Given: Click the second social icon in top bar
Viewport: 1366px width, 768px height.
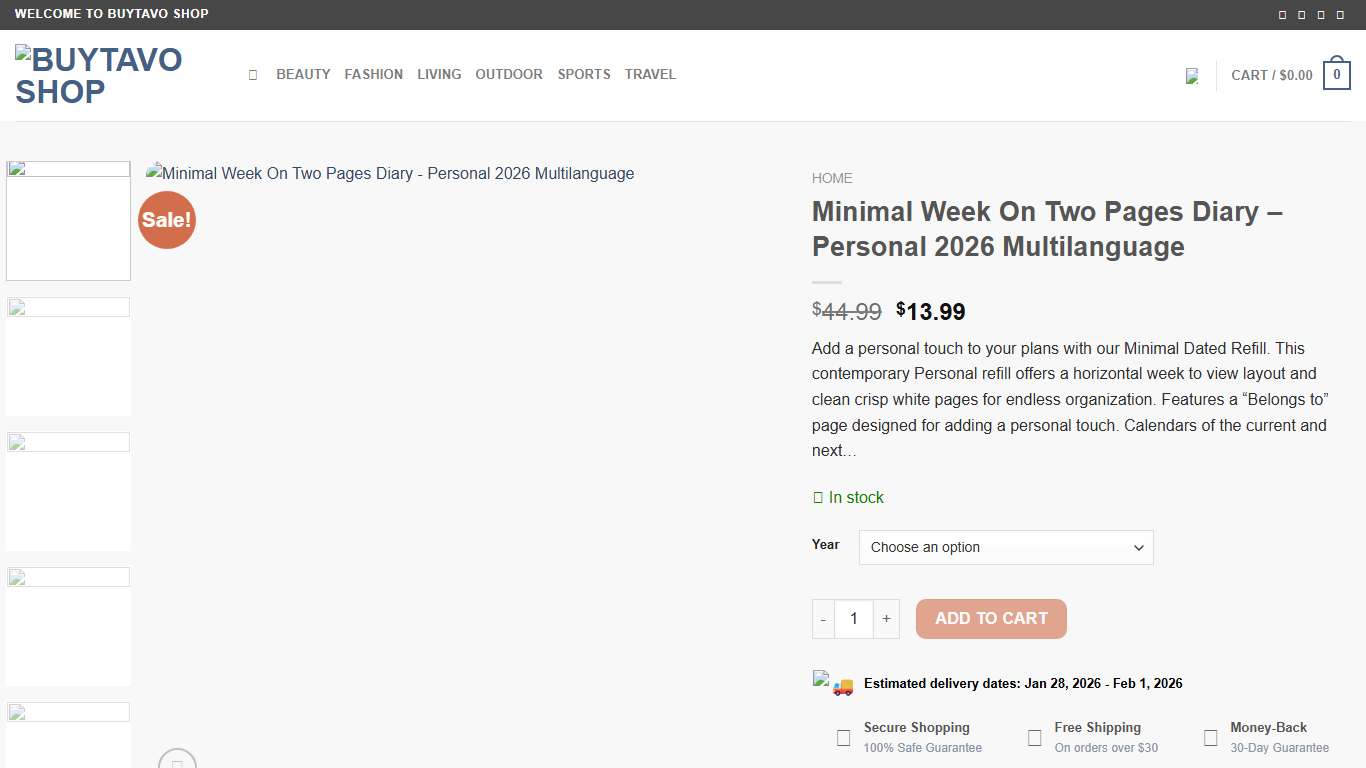Looking at the screenshot, I should pos(1302,14).
